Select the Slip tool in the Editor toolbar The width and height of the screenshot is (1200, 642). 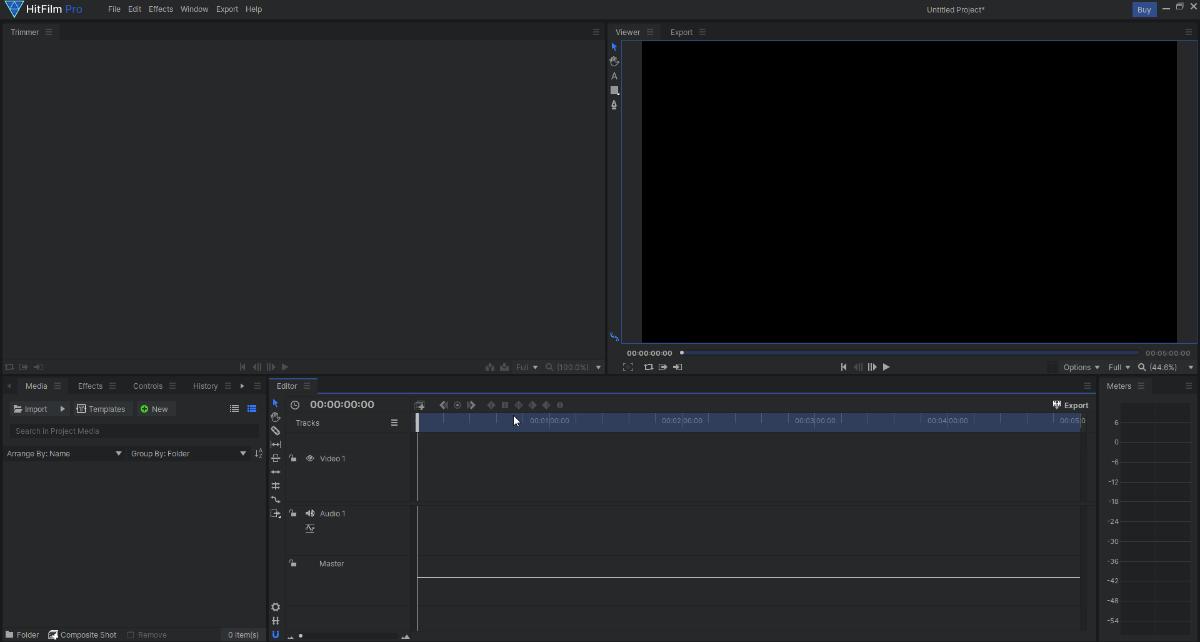click(x=275, y=444)
